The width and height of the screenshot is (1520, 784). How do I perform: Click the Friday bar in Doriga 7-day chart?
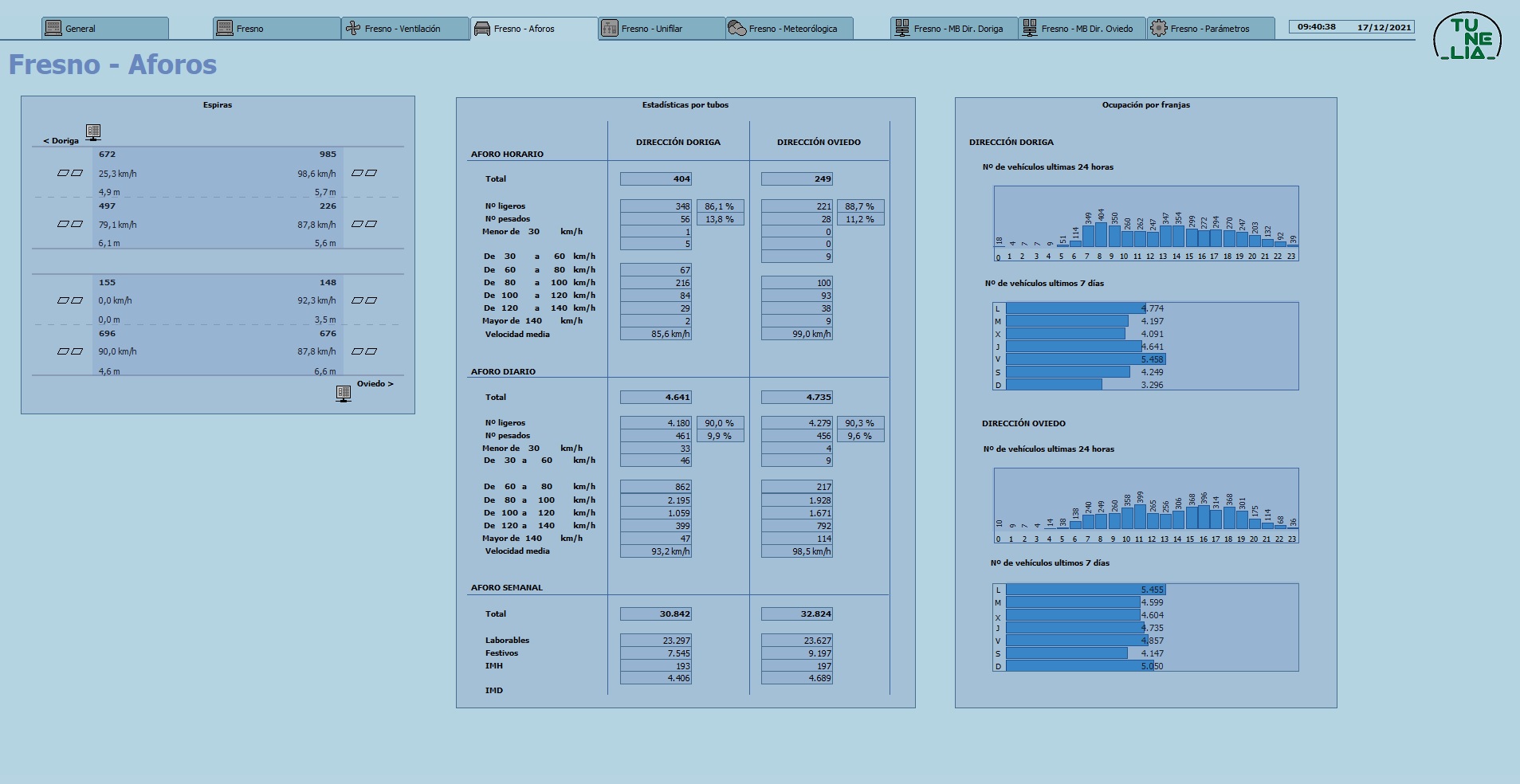[1086, 359]
